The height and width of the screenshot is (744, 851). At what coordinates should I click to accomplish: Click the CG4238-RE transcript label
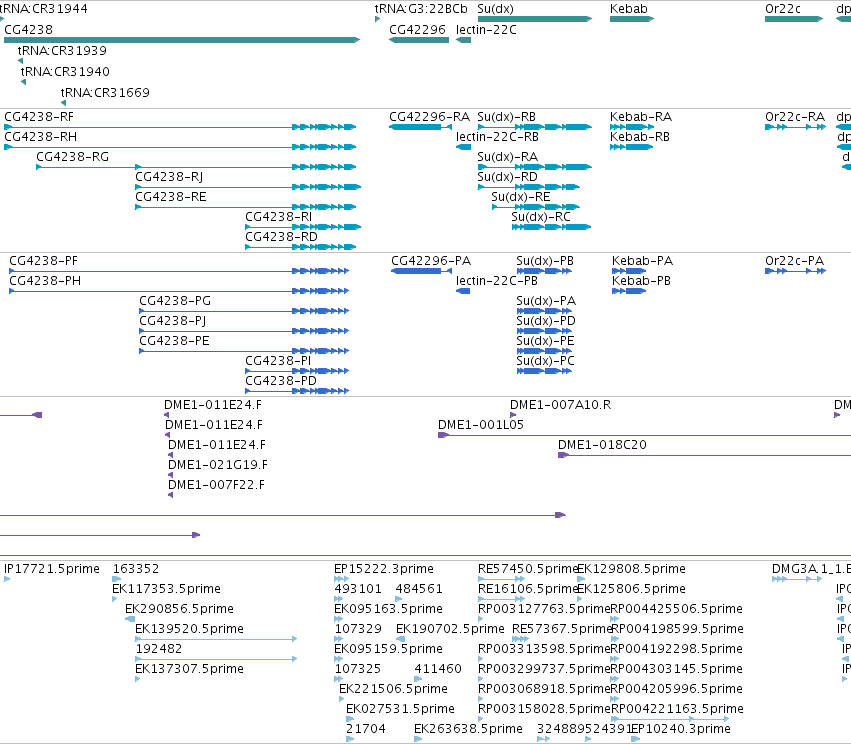click(171, 197)
